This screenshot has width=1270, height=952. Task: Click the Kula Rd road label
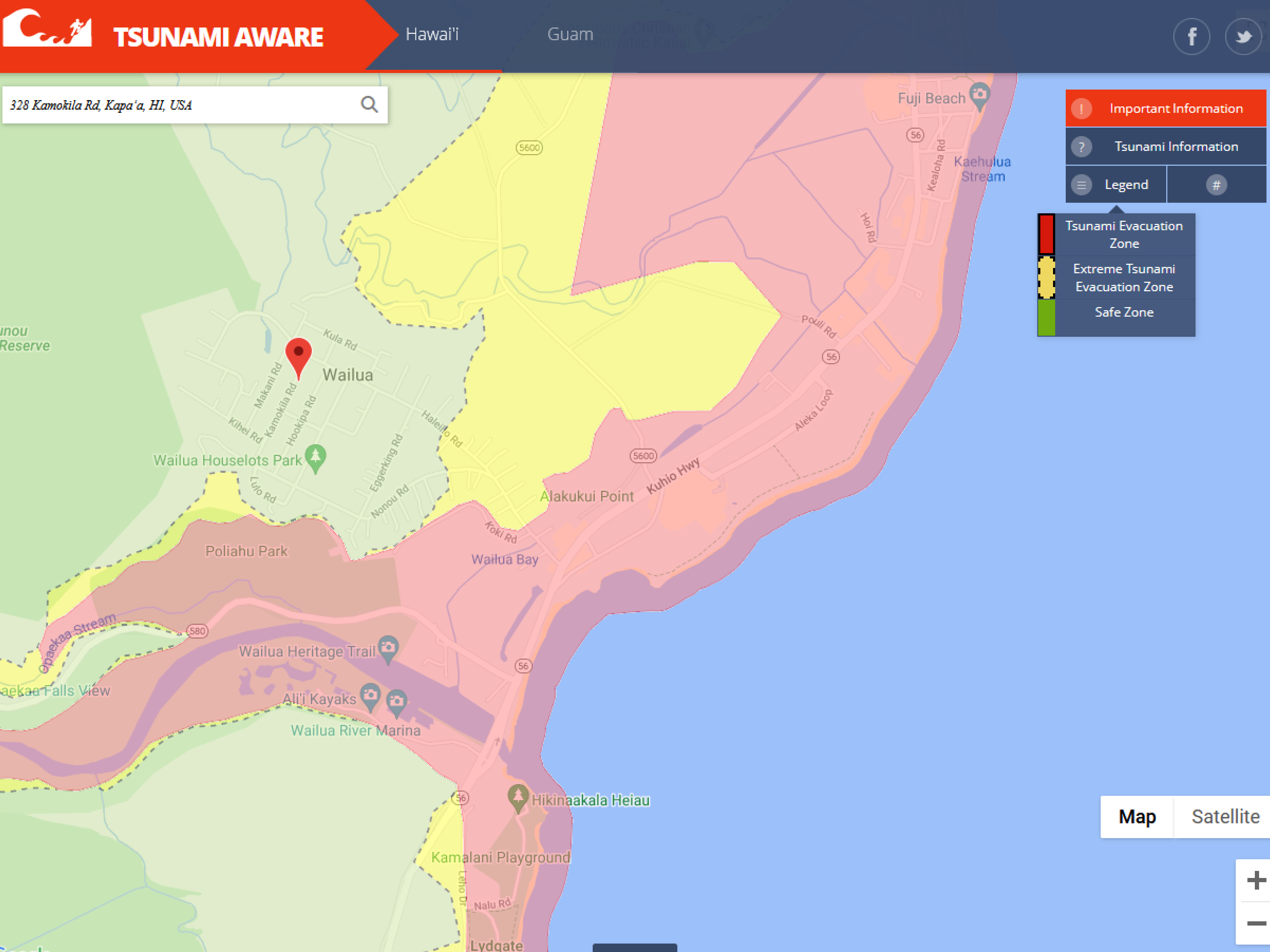(x=340, y=340)
